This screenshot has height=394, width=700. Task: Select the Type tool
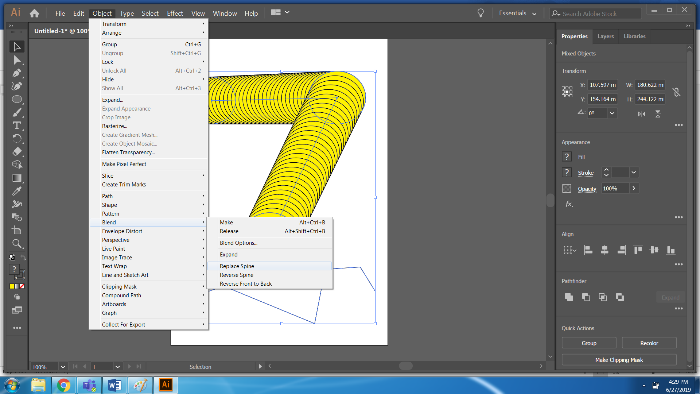17,125
